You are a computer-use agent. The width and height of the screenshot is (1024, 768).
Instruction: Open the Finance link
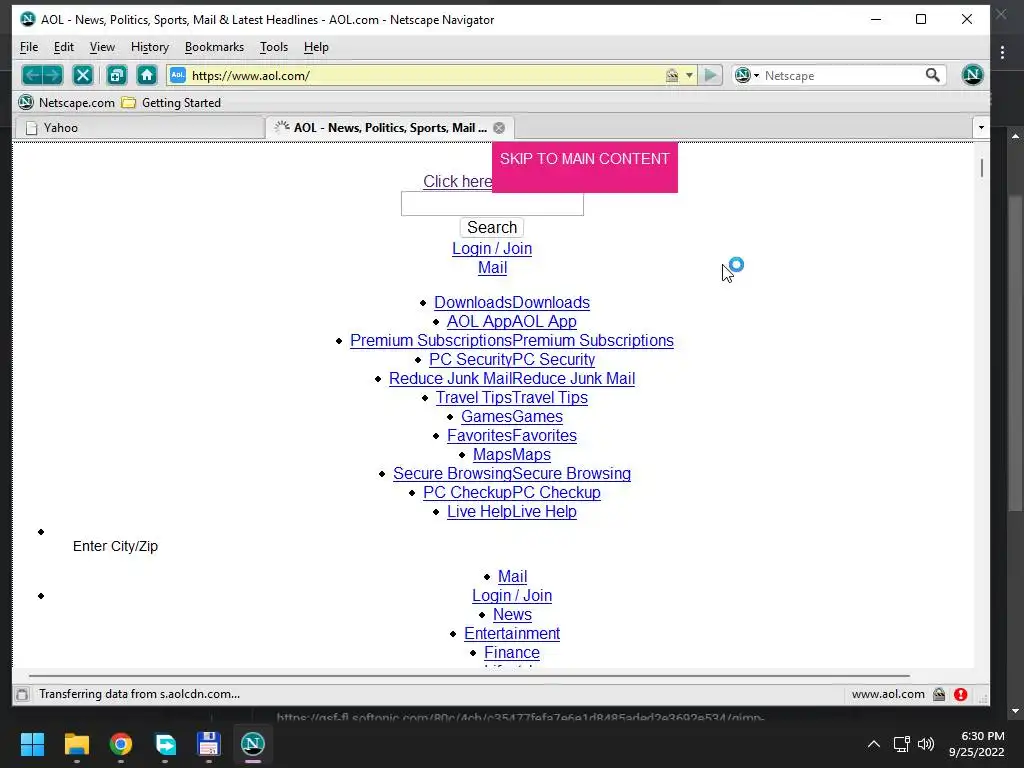tap(512, 652)
